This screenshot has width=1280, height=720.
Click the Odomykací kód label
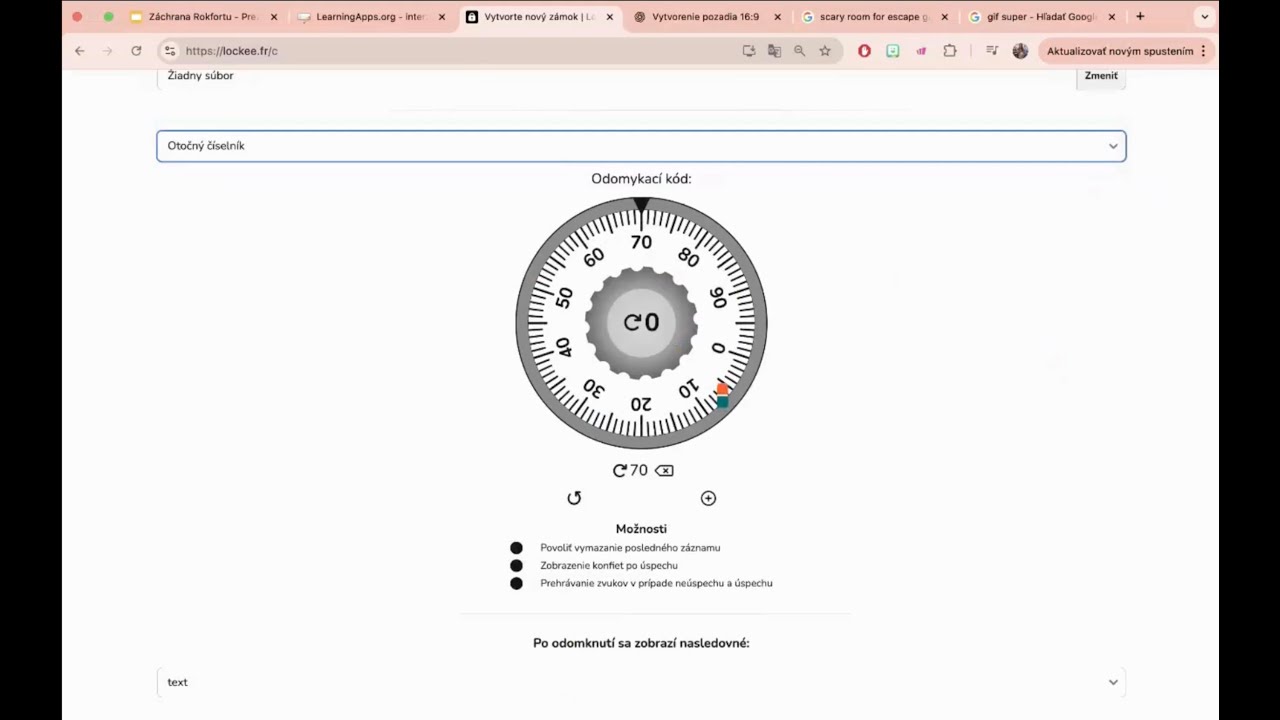pyautogui.click(x=641, y=179)
